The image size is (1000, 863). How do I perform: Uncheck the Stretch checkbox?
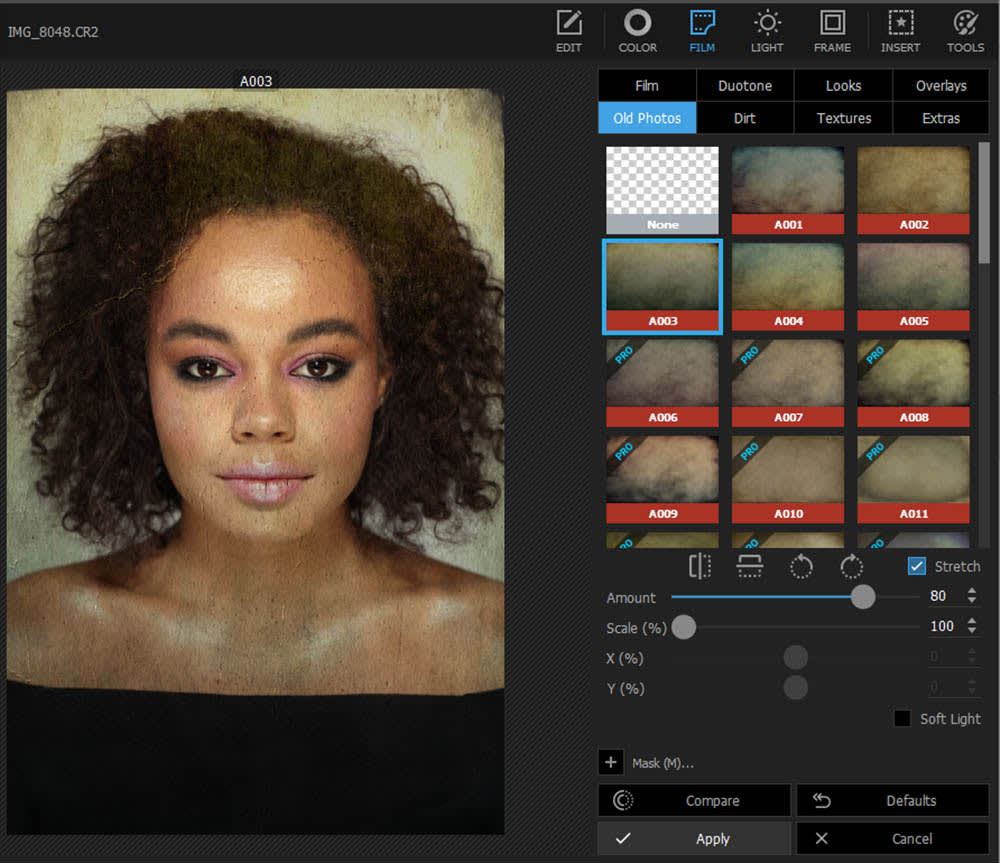916,566
